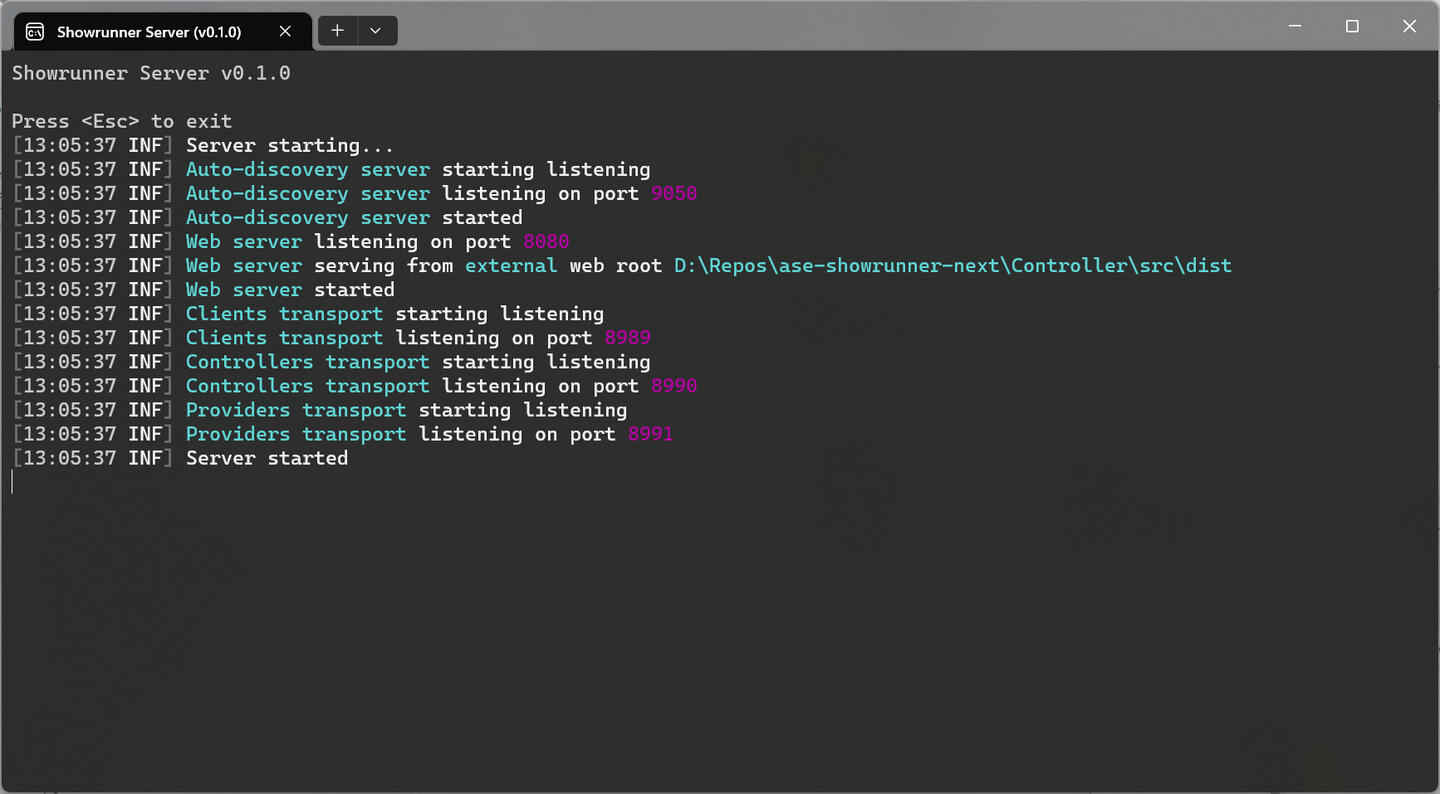Select the Showrunner Server (v0.1.0) tab title

[149, 32]
